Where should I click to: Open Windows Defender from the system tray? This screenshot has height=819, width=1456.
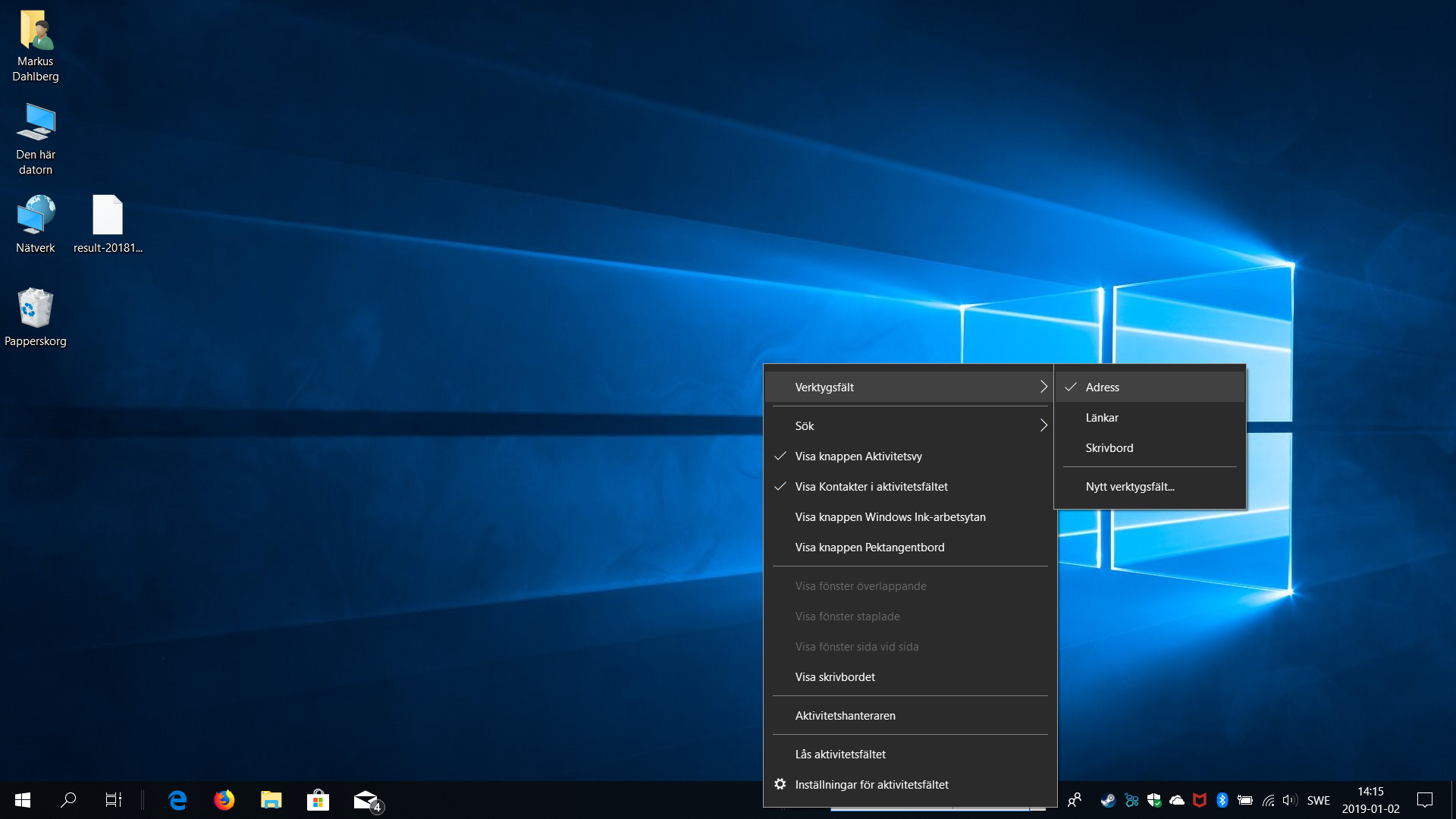tap(1154, 800)
